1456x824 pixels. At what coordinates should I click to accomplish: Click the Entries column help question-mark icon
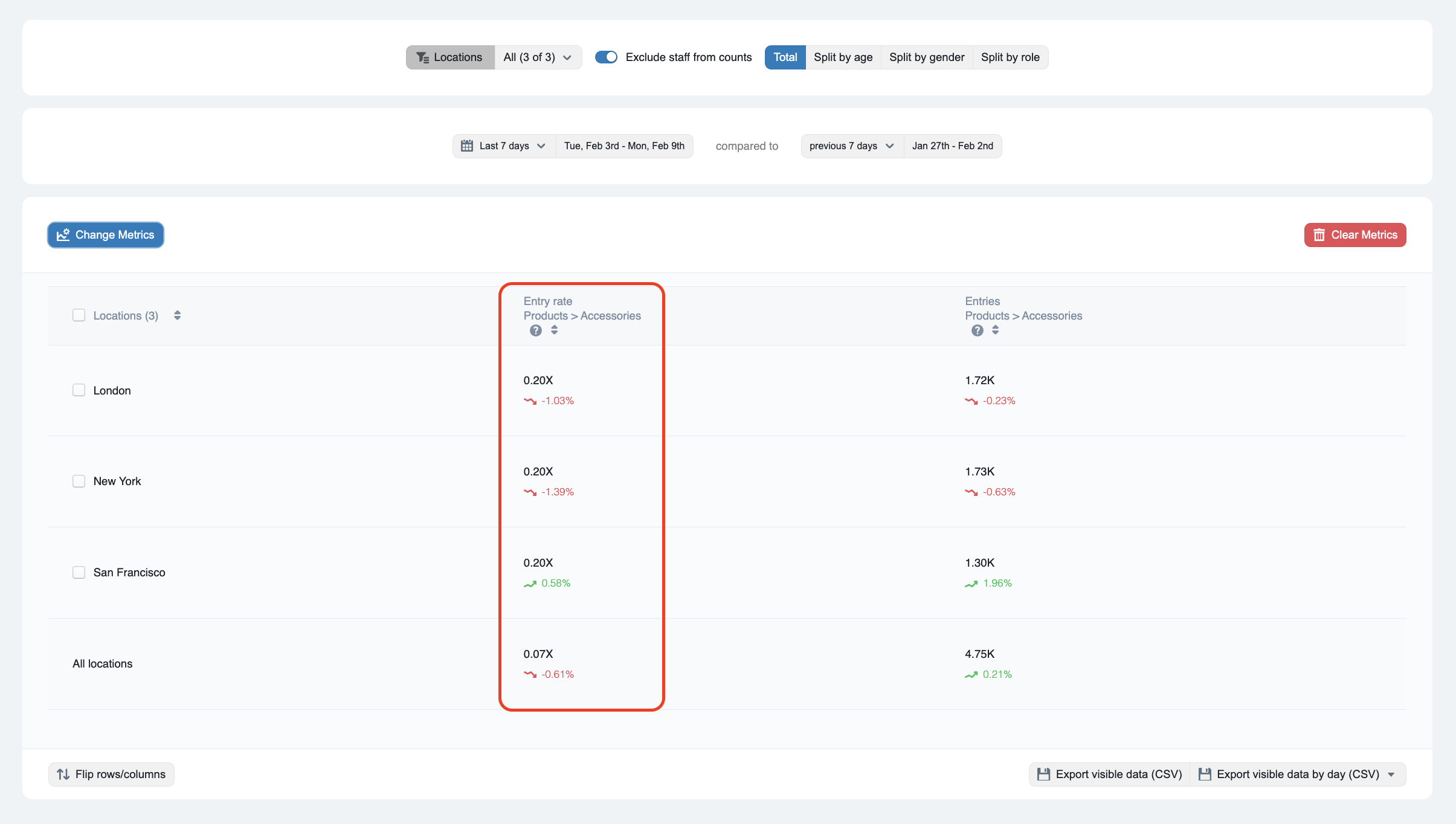click(x=977, y=330)
